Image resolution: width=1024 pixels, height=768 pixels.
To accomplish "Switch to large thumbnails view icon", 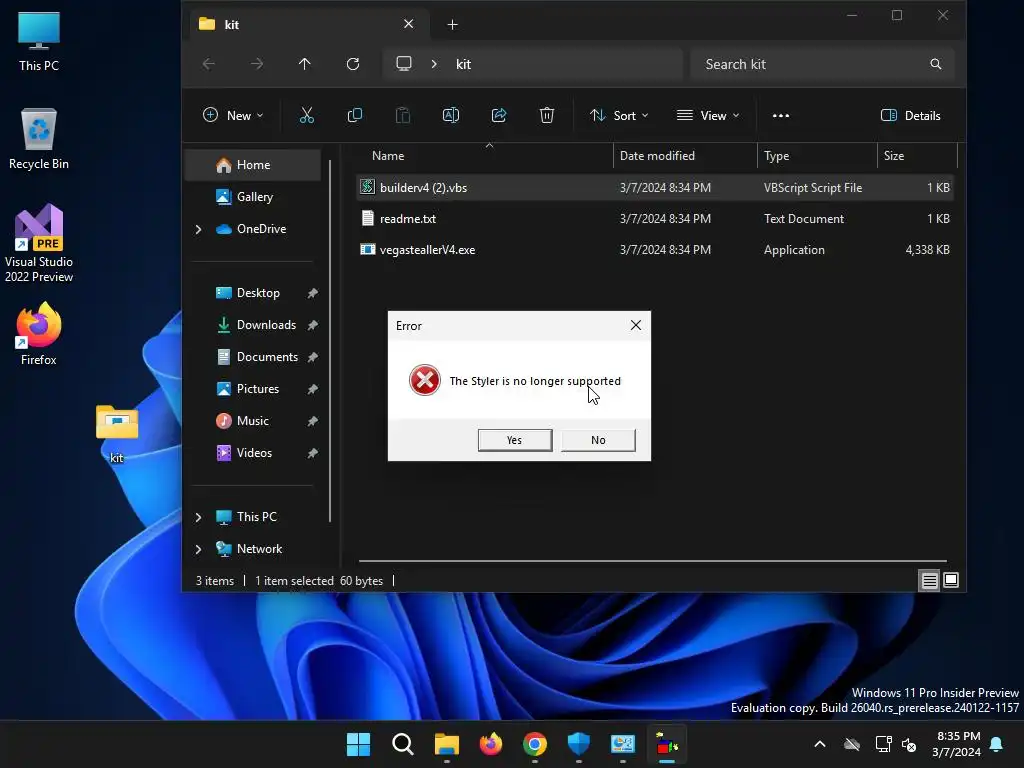I will click(x=951, y=580).
